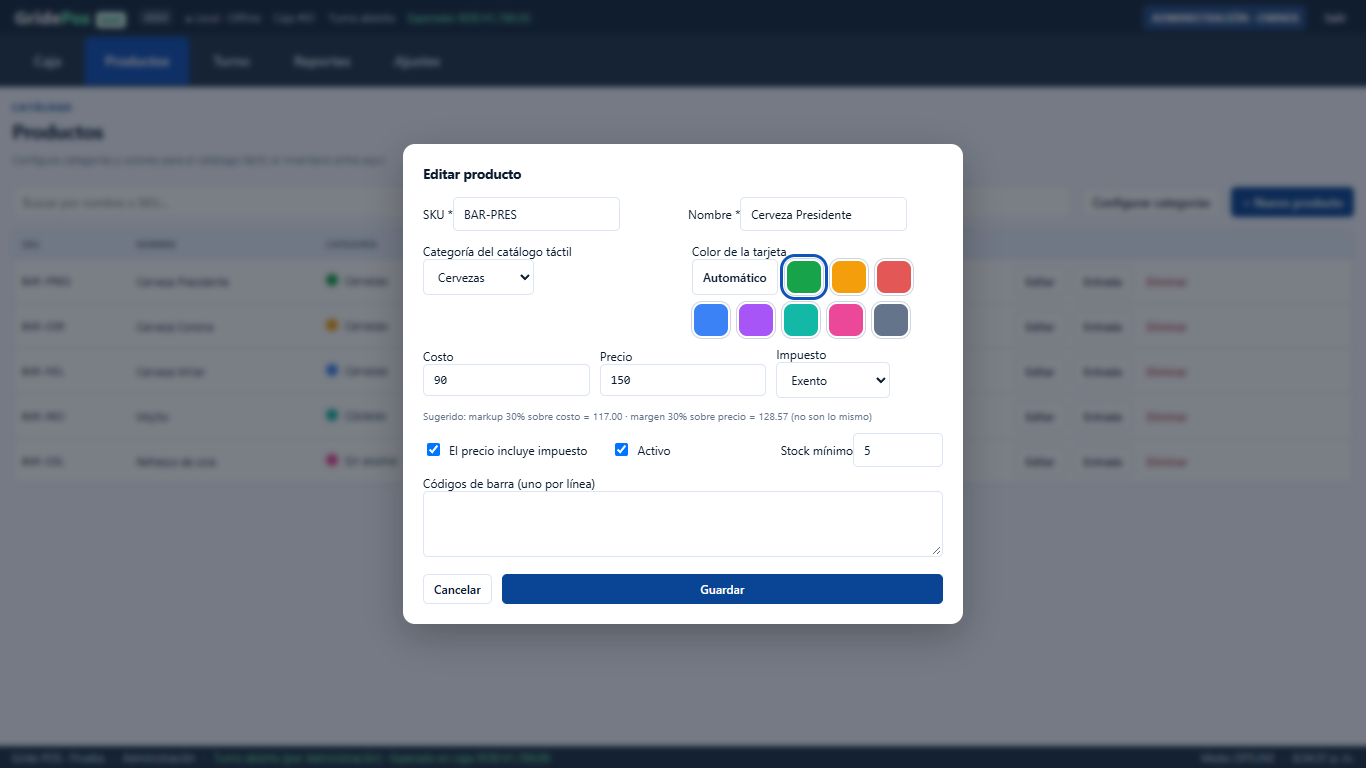1366x768 pixels.
Task: Click the Nombre field with Cerveza Presidente
Action: (x=823, y=214)
